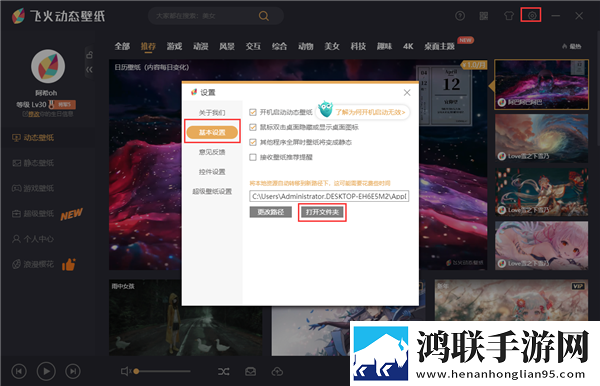Skip to the next wallpaper
Viewport: 600px width, 386px height.
point(73,371)
